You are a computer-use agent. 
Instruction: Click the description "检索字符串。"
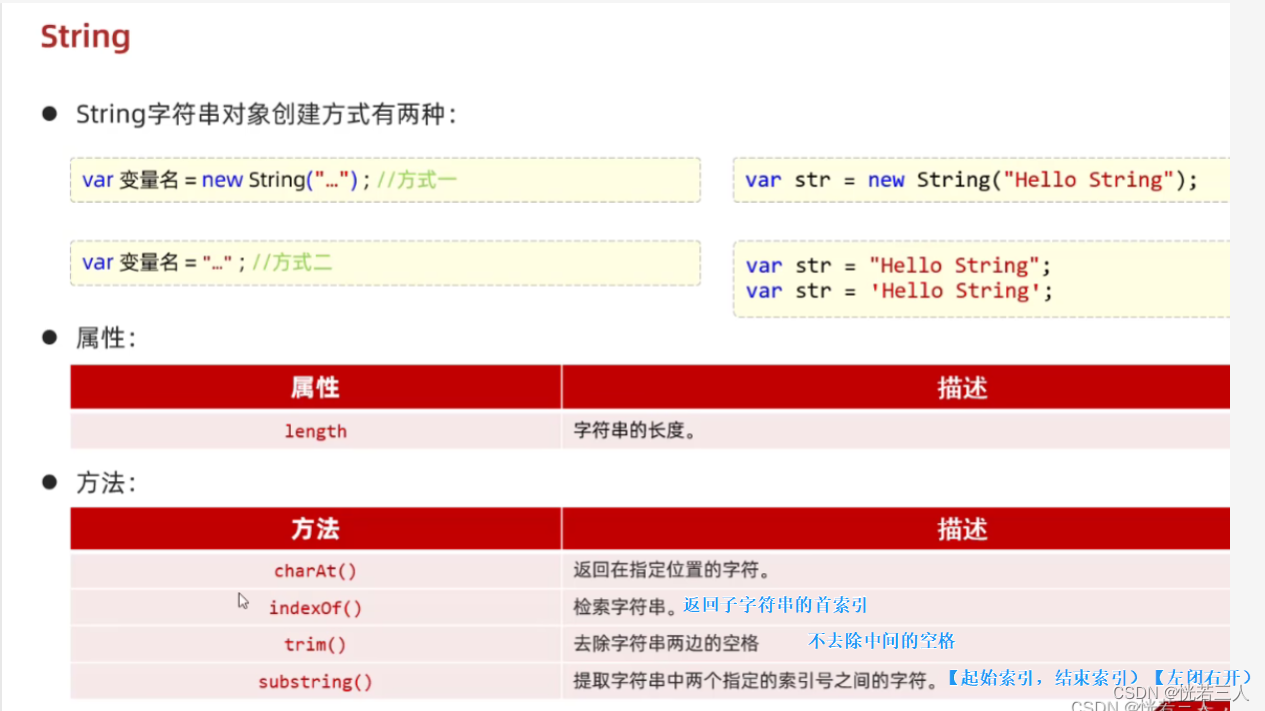point(625,607)
